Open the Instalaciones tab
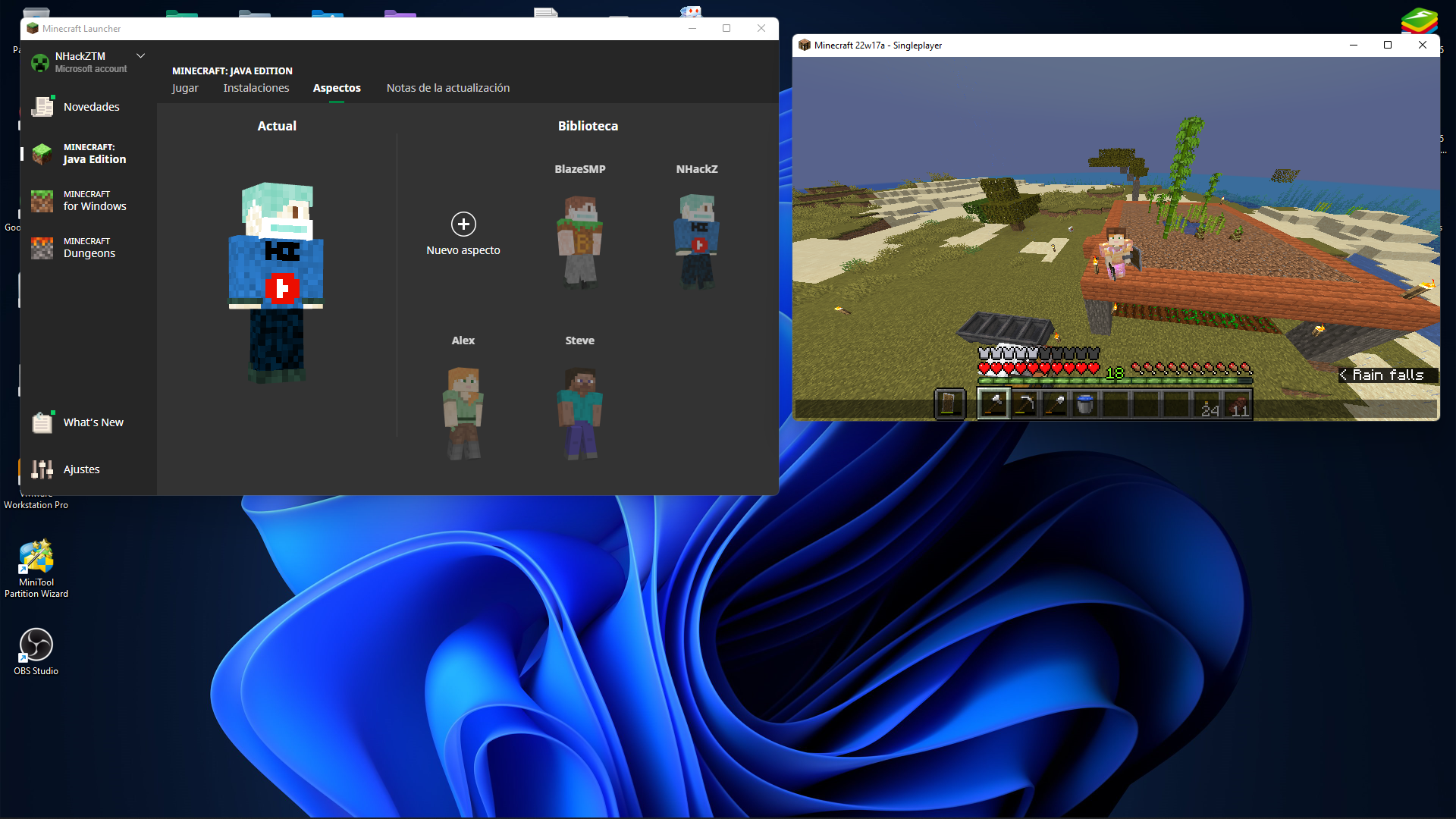 click(256, 88)
